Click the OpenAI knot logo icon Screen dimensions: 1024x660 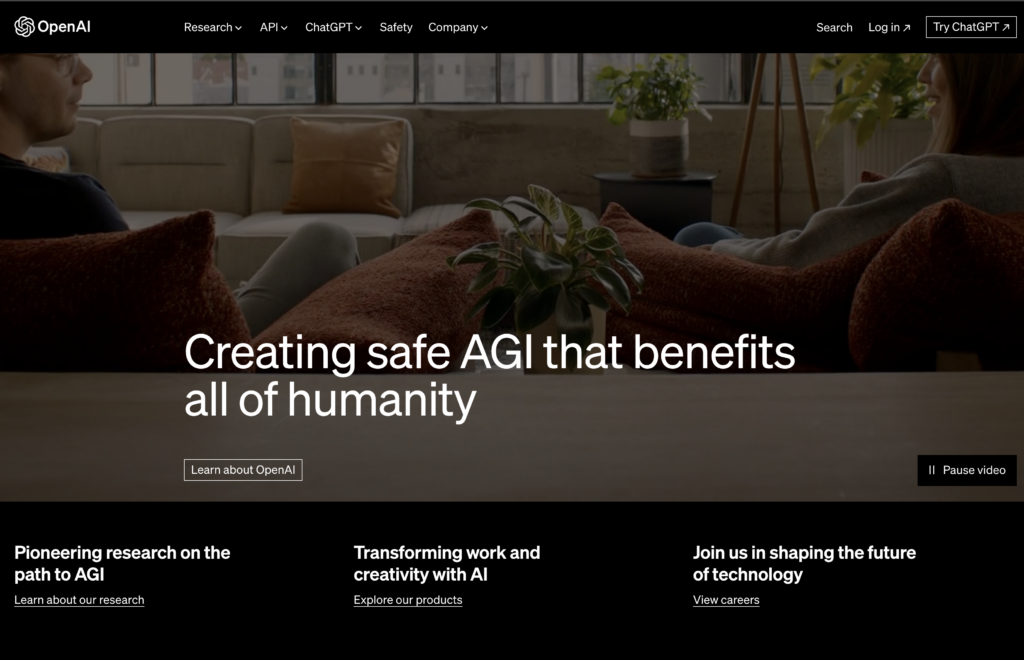(x=24, y=27)
